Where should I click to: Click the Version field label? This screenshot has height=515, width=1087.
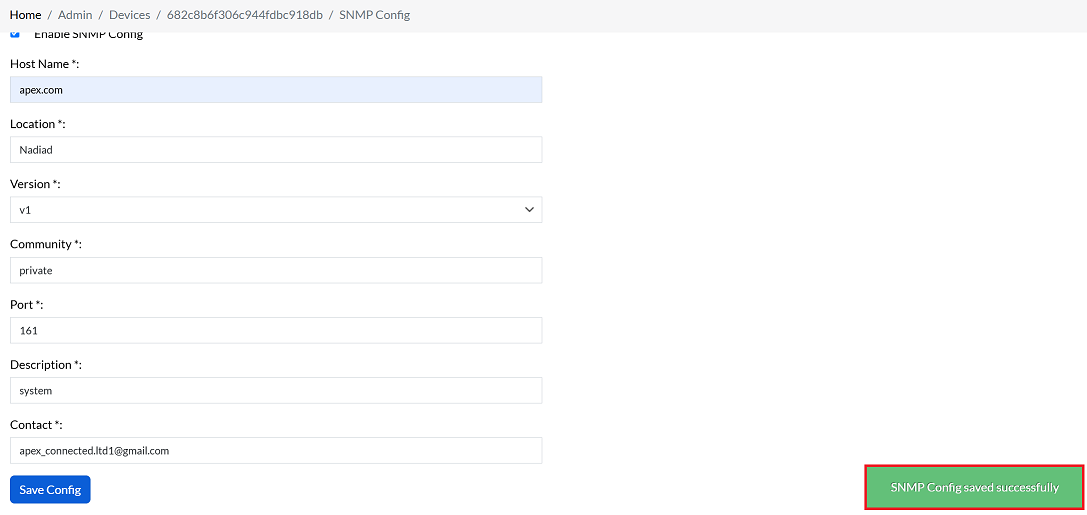click(x=32, y=184)
